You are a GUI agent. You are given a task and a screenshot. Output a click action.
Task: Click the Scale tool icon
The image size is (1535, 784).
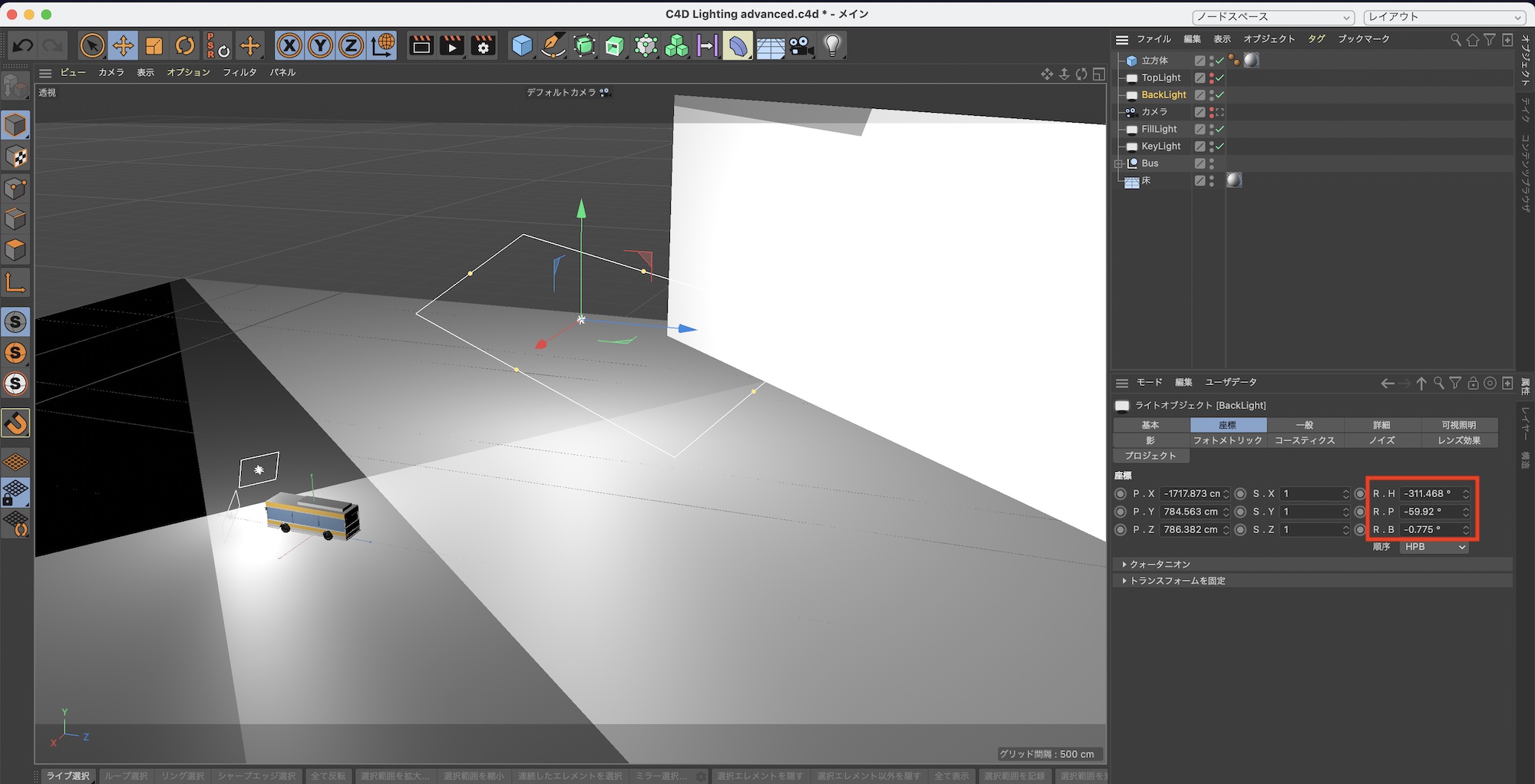(x=154, y=46)
